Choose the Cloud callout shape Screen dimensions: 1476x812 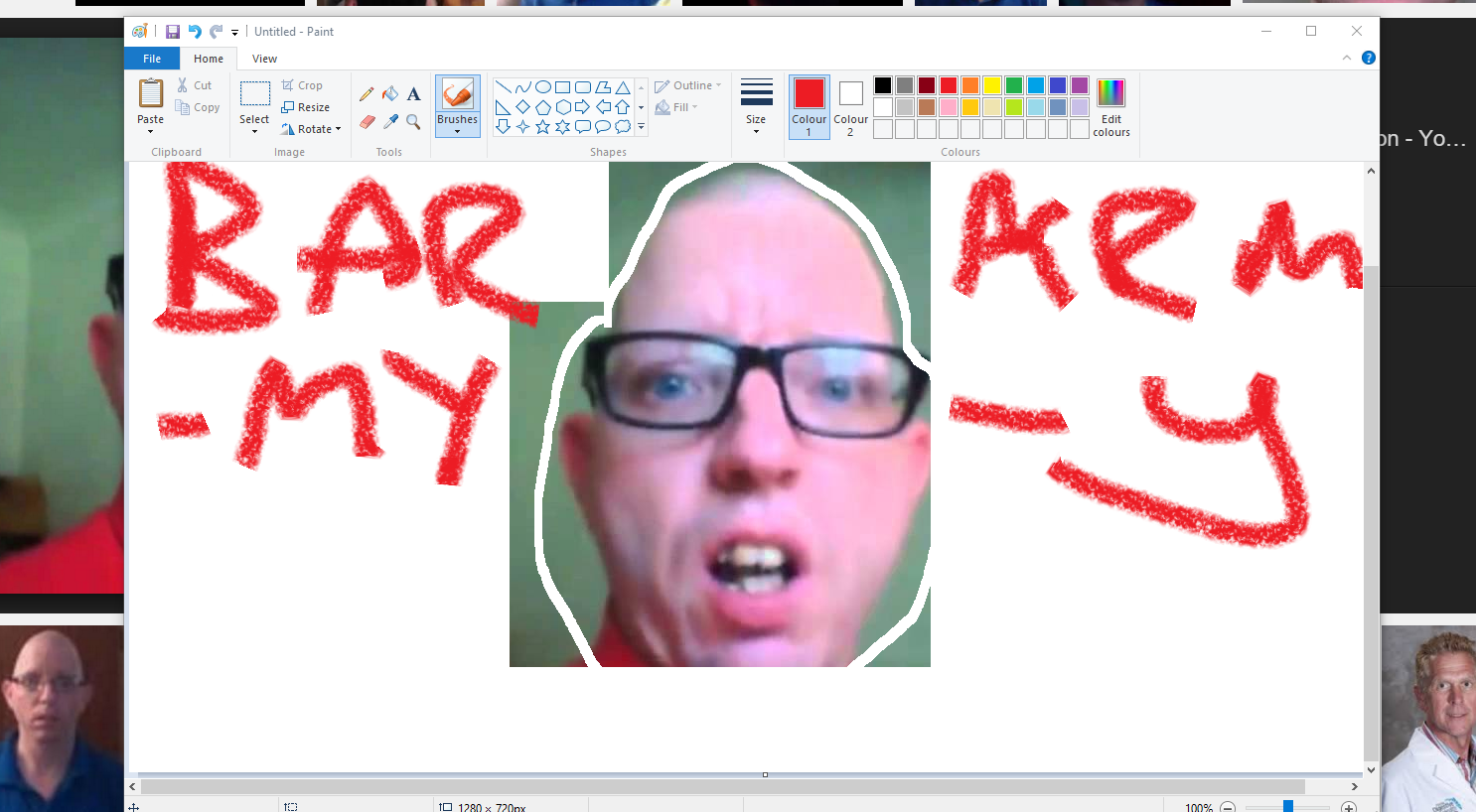623,127
